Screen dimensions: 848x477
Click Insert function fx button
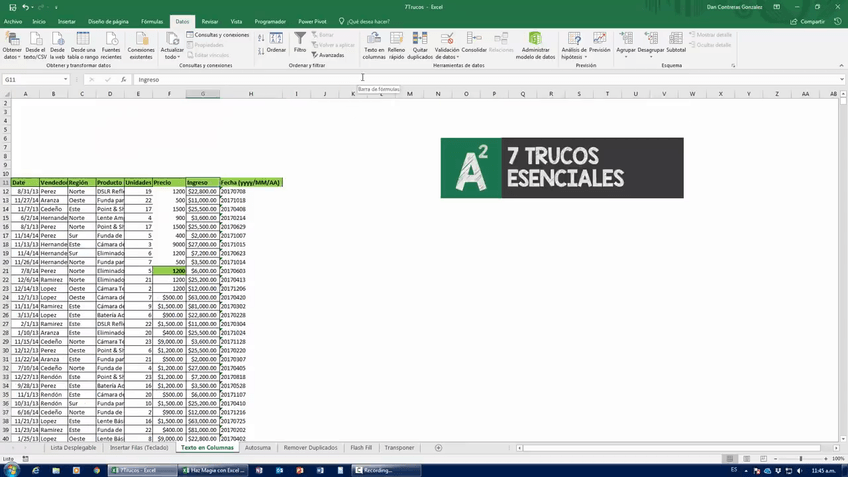pyautogui.click(x=123, y=80)
